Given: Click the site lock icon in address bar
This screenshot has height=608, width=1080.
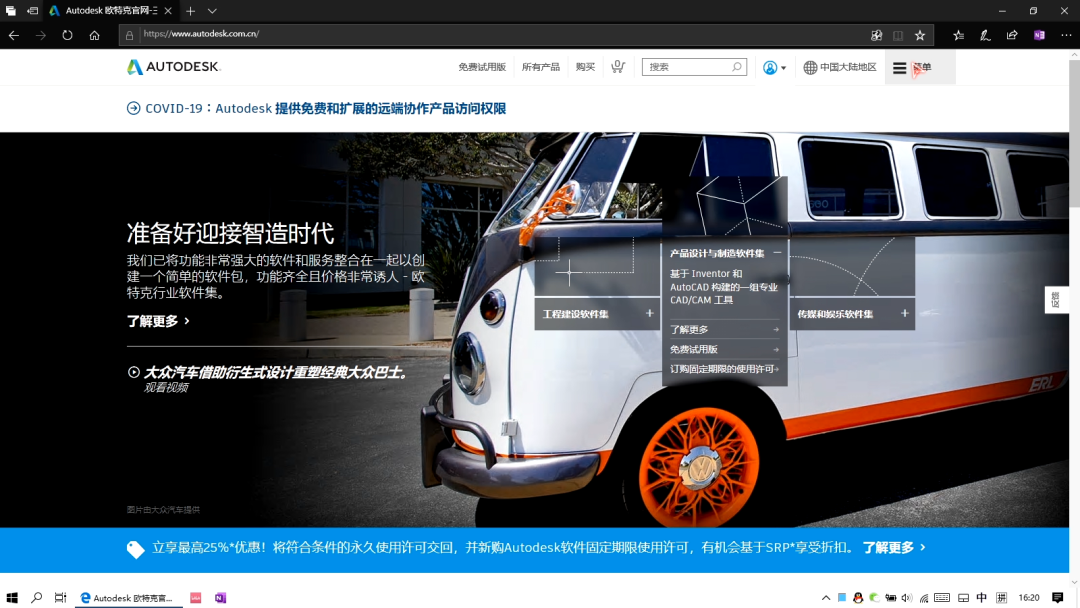Looking at the screenshot, I should coord(129,35).
